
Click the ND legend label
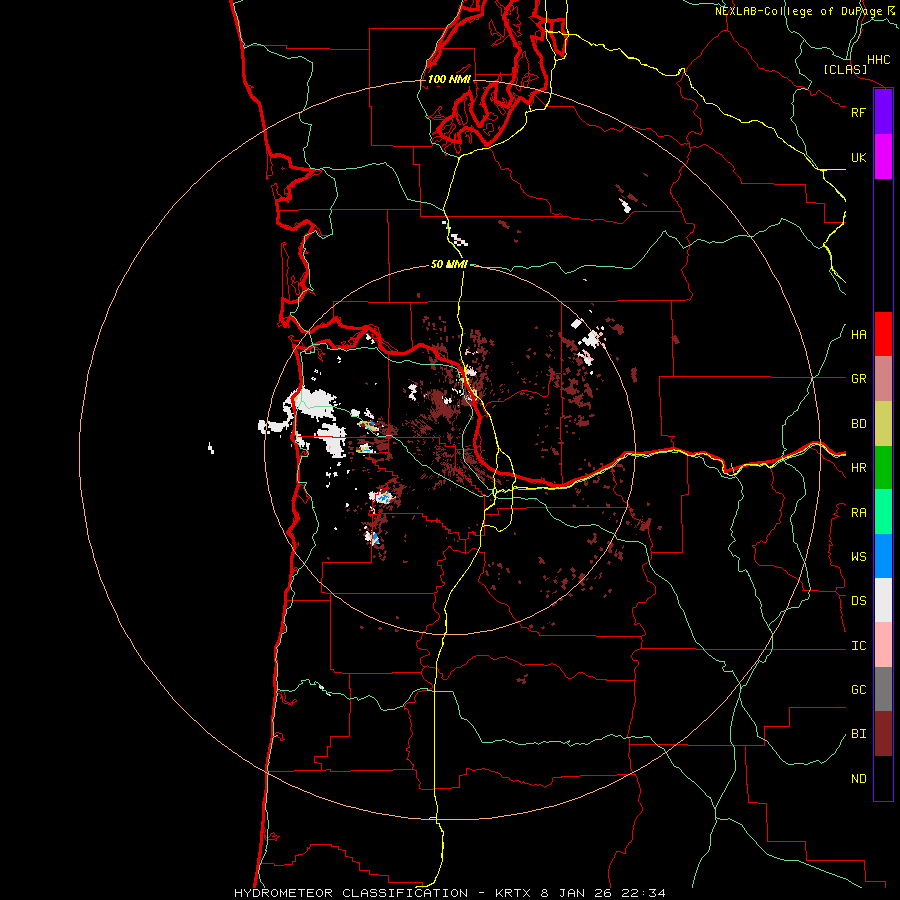(x=858, y=779)
